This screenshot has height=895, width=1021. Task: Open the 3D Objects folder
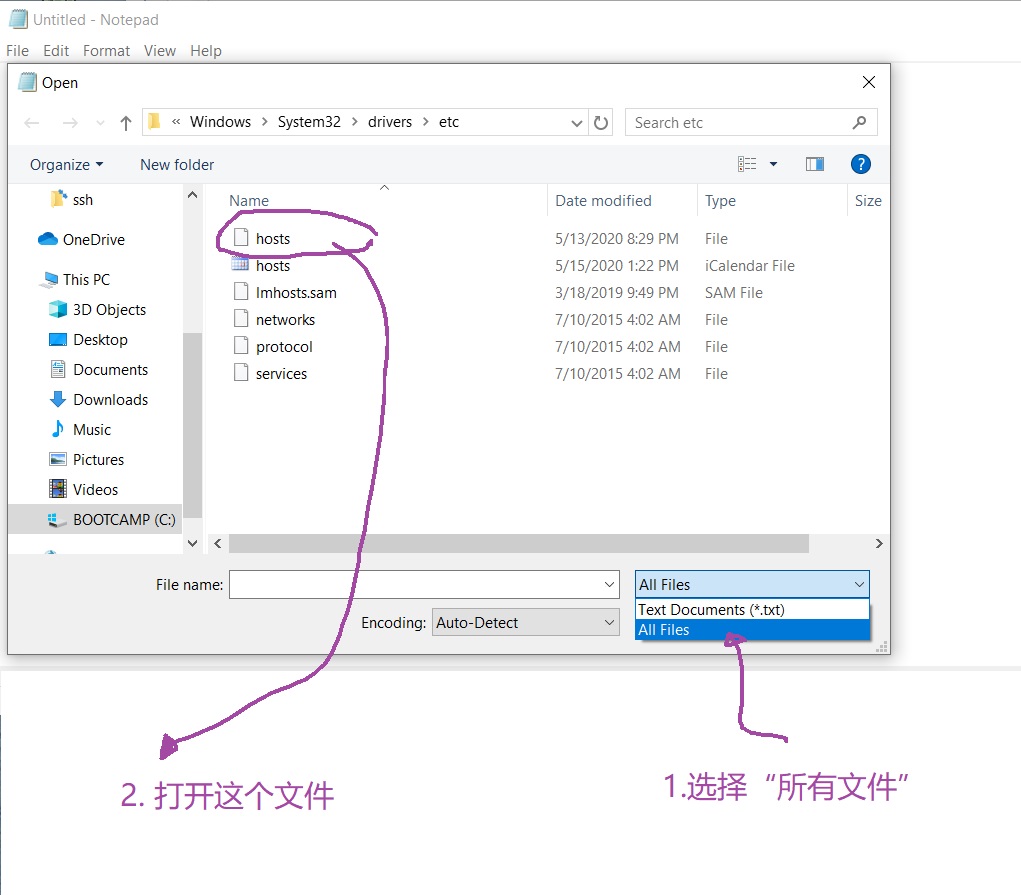tap(109, 310)
